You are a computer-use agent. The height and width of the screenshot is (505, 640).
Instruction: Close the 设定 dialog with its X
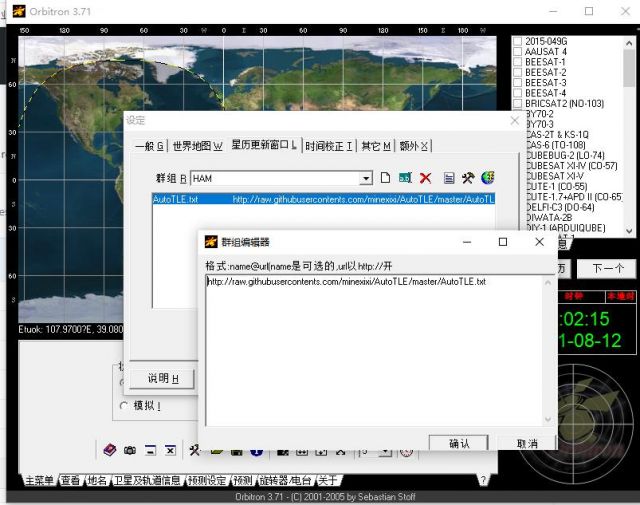pos(515,120)
